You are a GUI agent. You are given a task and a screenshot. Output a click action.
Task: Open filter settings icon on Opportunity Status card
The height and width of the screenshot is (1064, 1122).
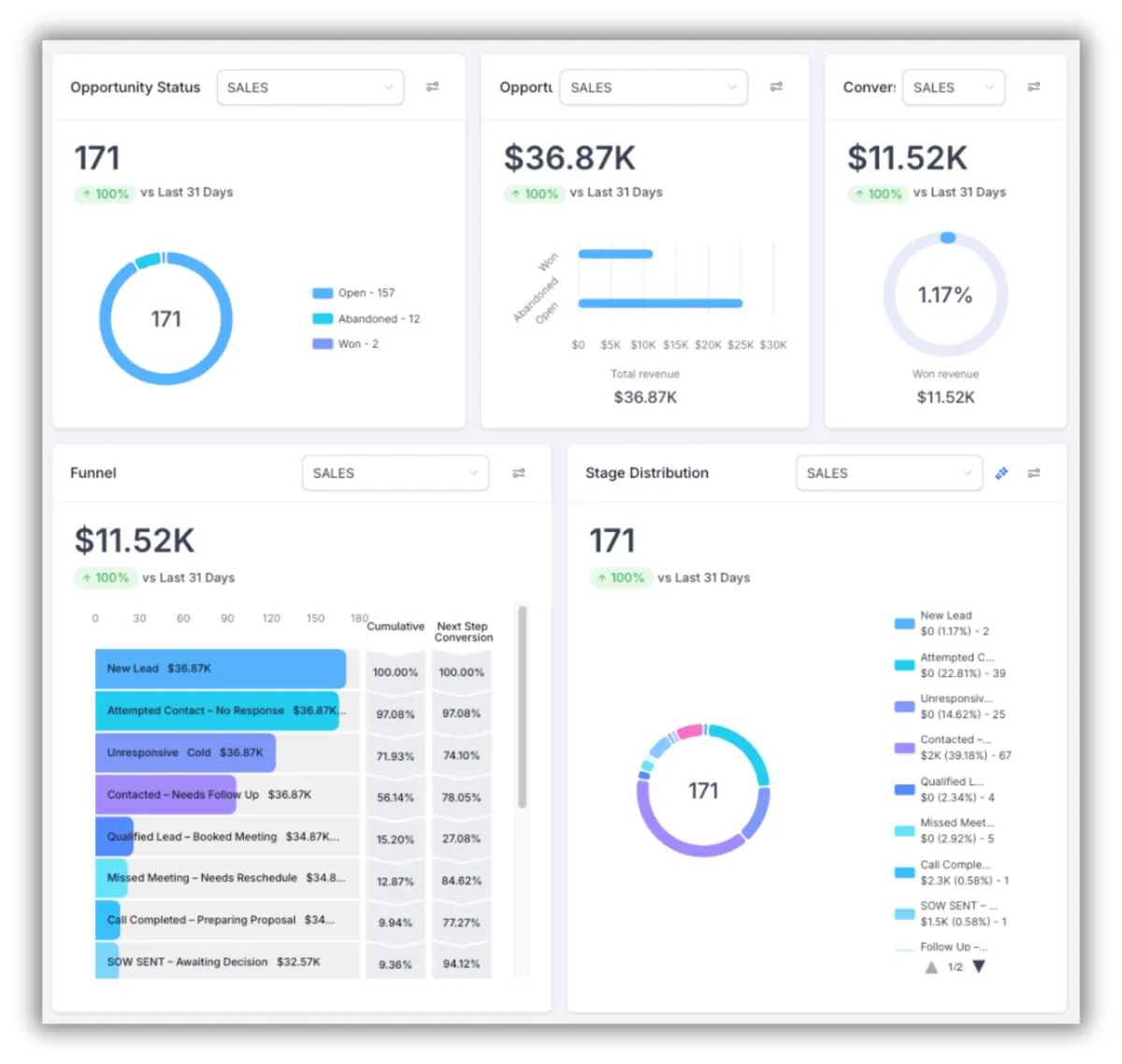[x=432, y=87]
